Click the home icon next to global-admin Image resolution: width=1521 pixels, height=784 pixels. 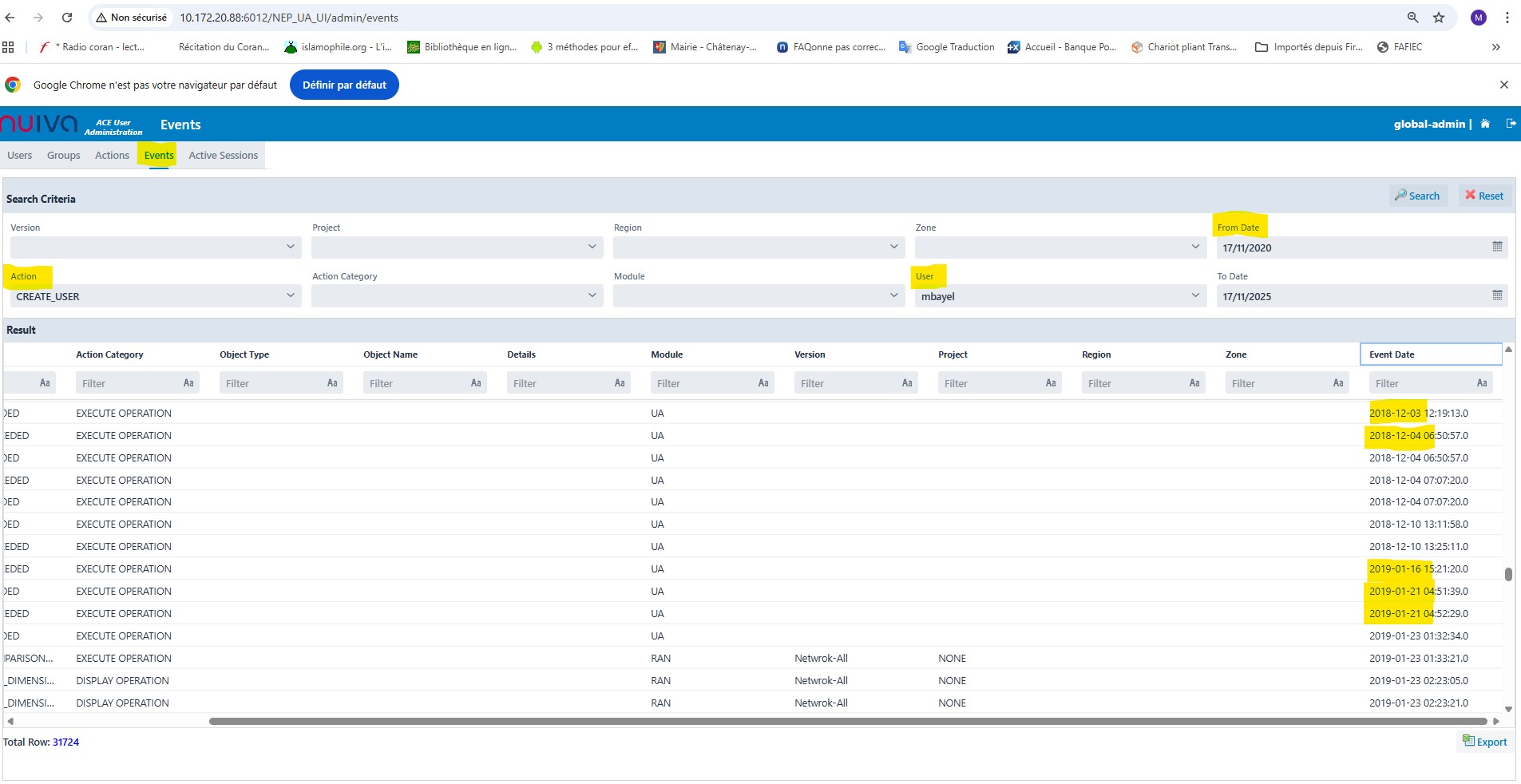point(1485,124)
